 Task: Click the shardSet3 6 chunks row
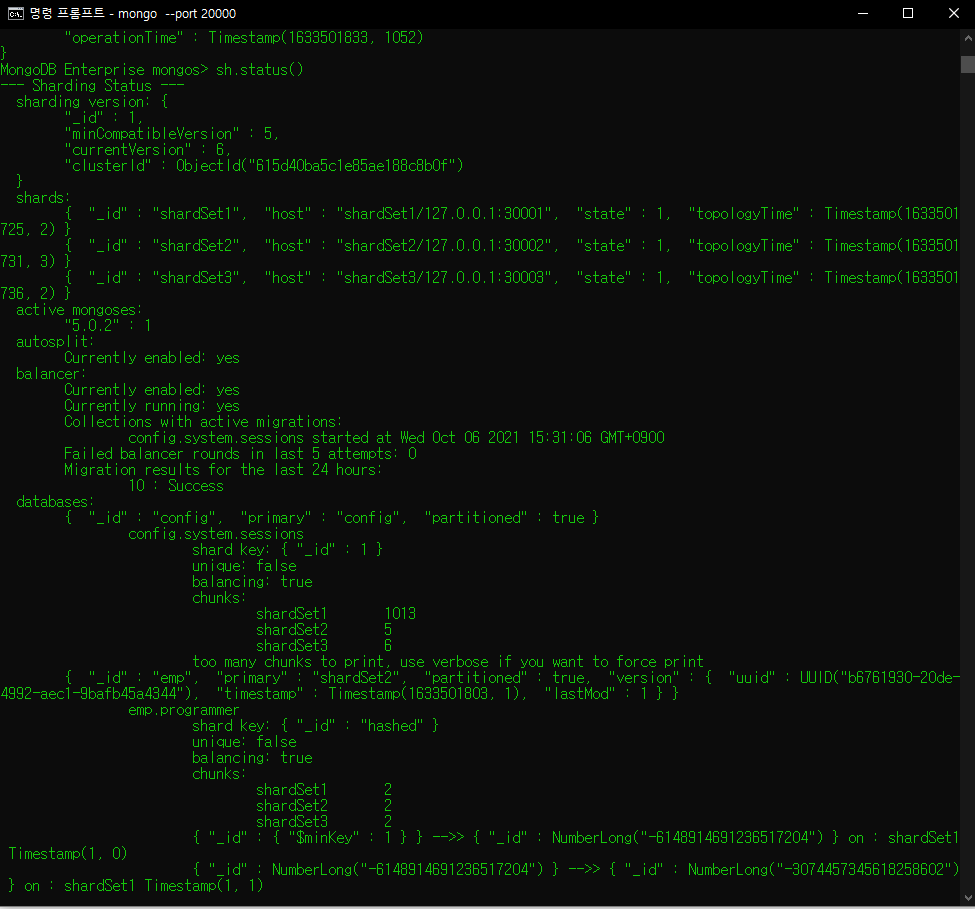(x=324, y=646)
